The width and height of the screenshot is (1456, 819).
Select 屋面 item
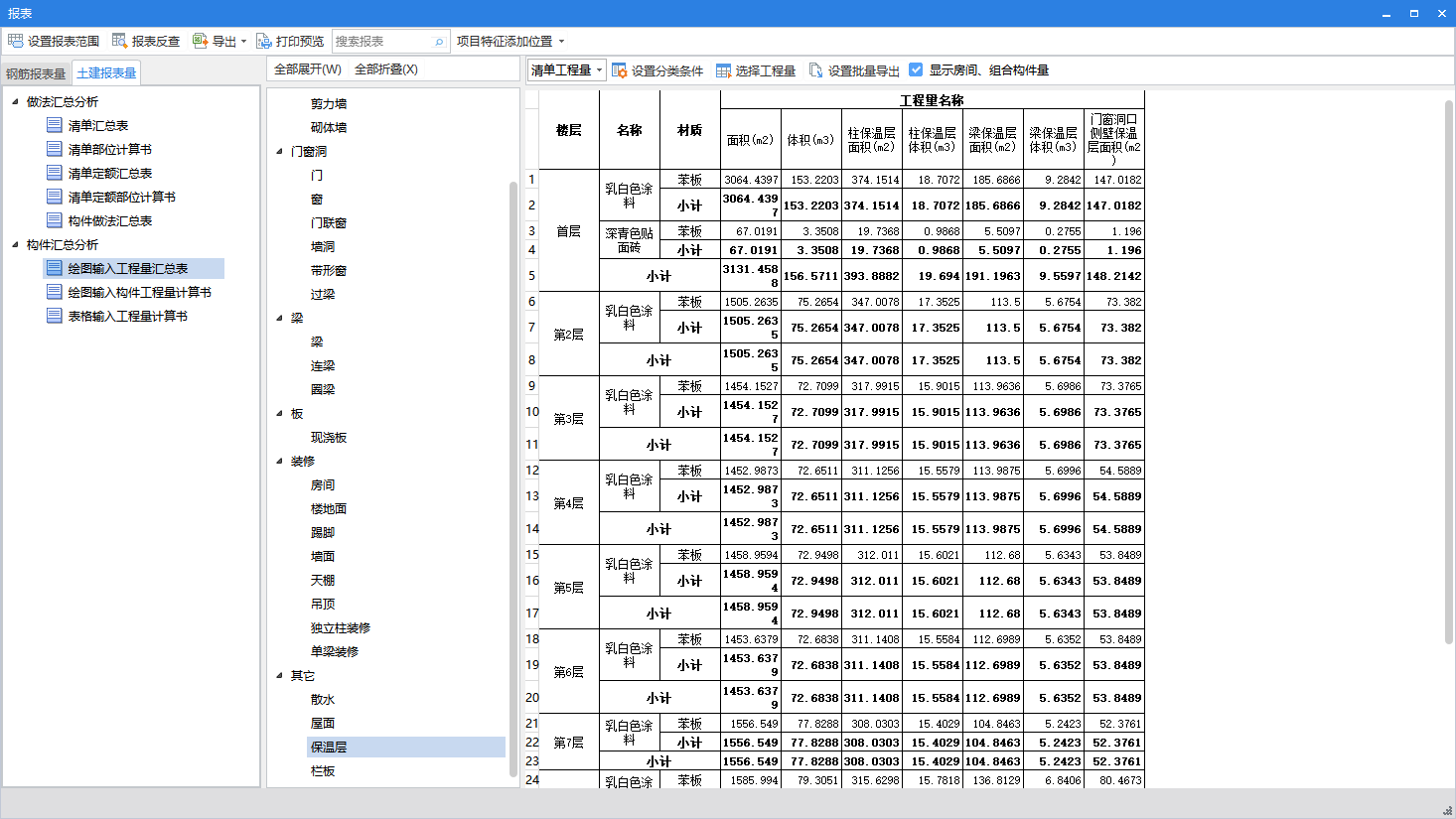[323, 723]
